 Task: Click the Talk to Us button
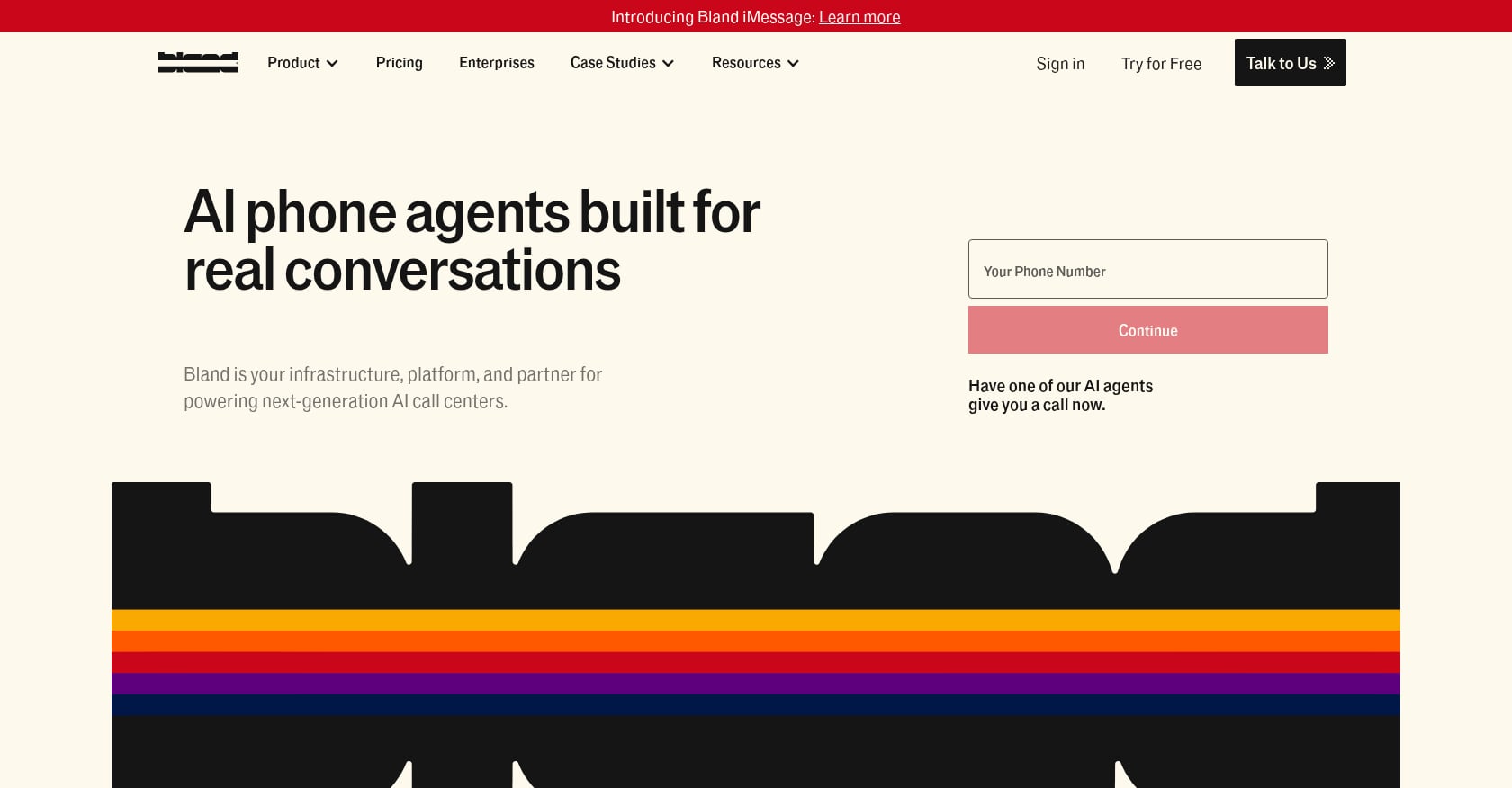click(x=1291, y=63)
